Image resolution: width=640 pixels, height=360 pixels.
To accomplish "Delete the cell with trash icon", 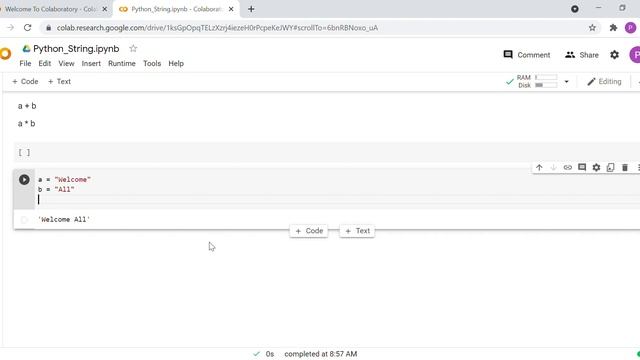I will pos(625,167).
